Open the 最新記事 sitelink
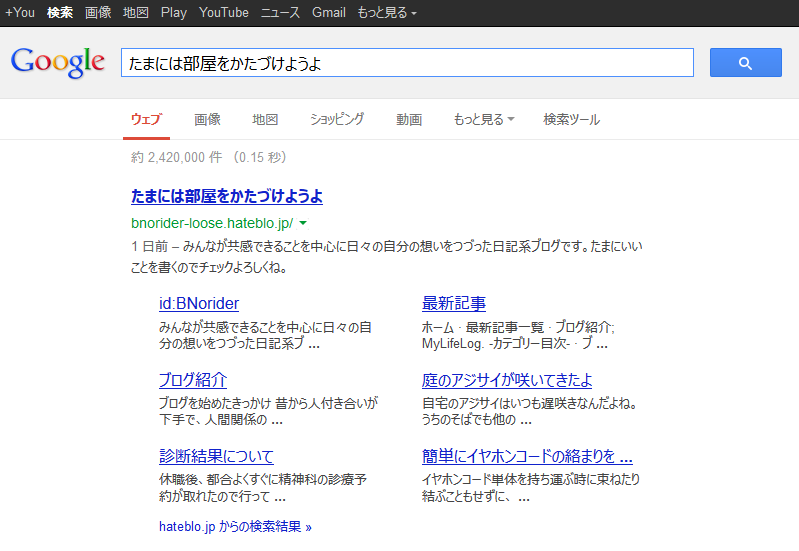Image resolution: width=799 pixels, height=551 pixels. pyautogui.click(x=454, y=303)
